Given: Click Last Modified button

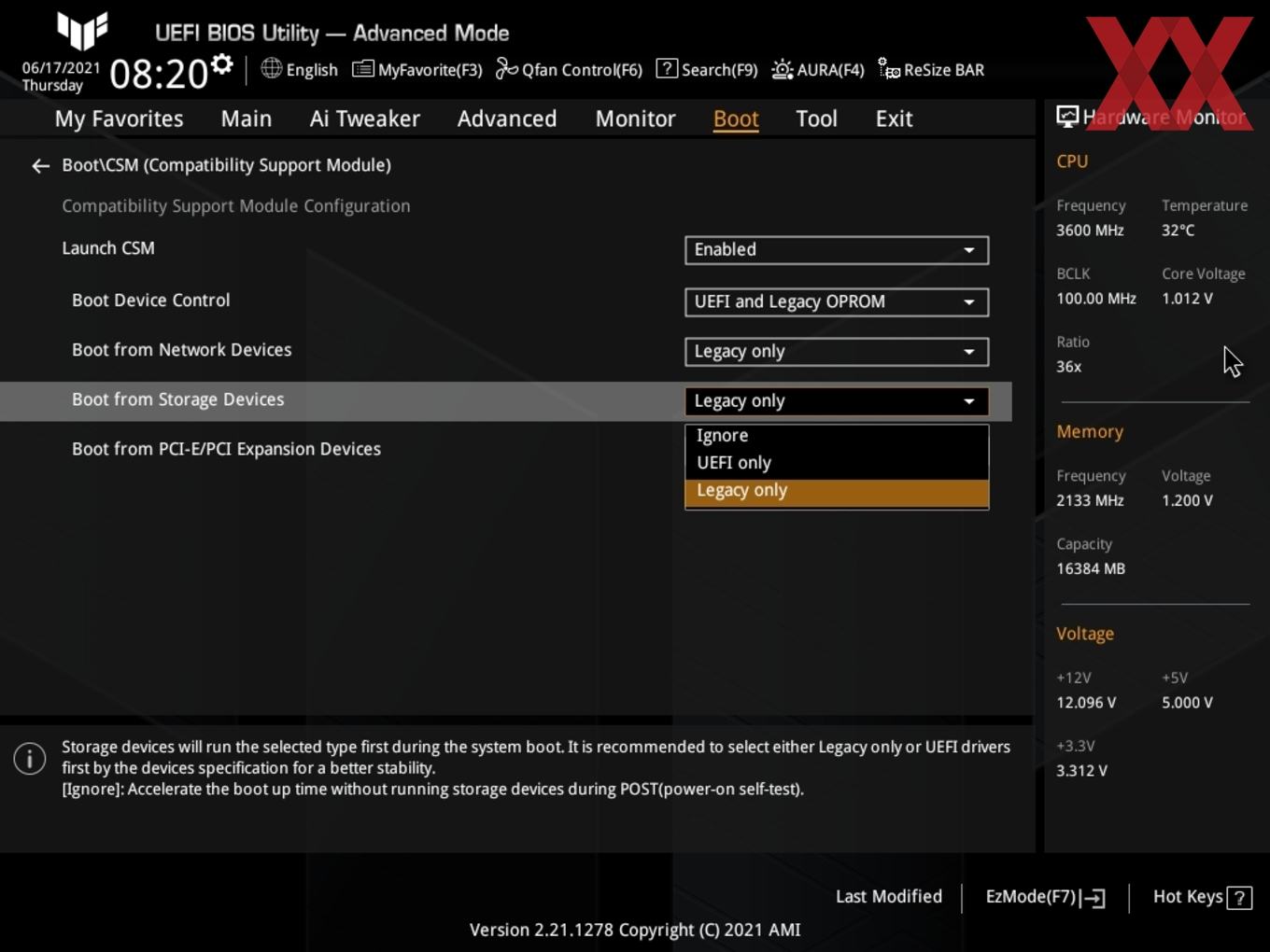Looking at the screenshot, I should (889, 897).
